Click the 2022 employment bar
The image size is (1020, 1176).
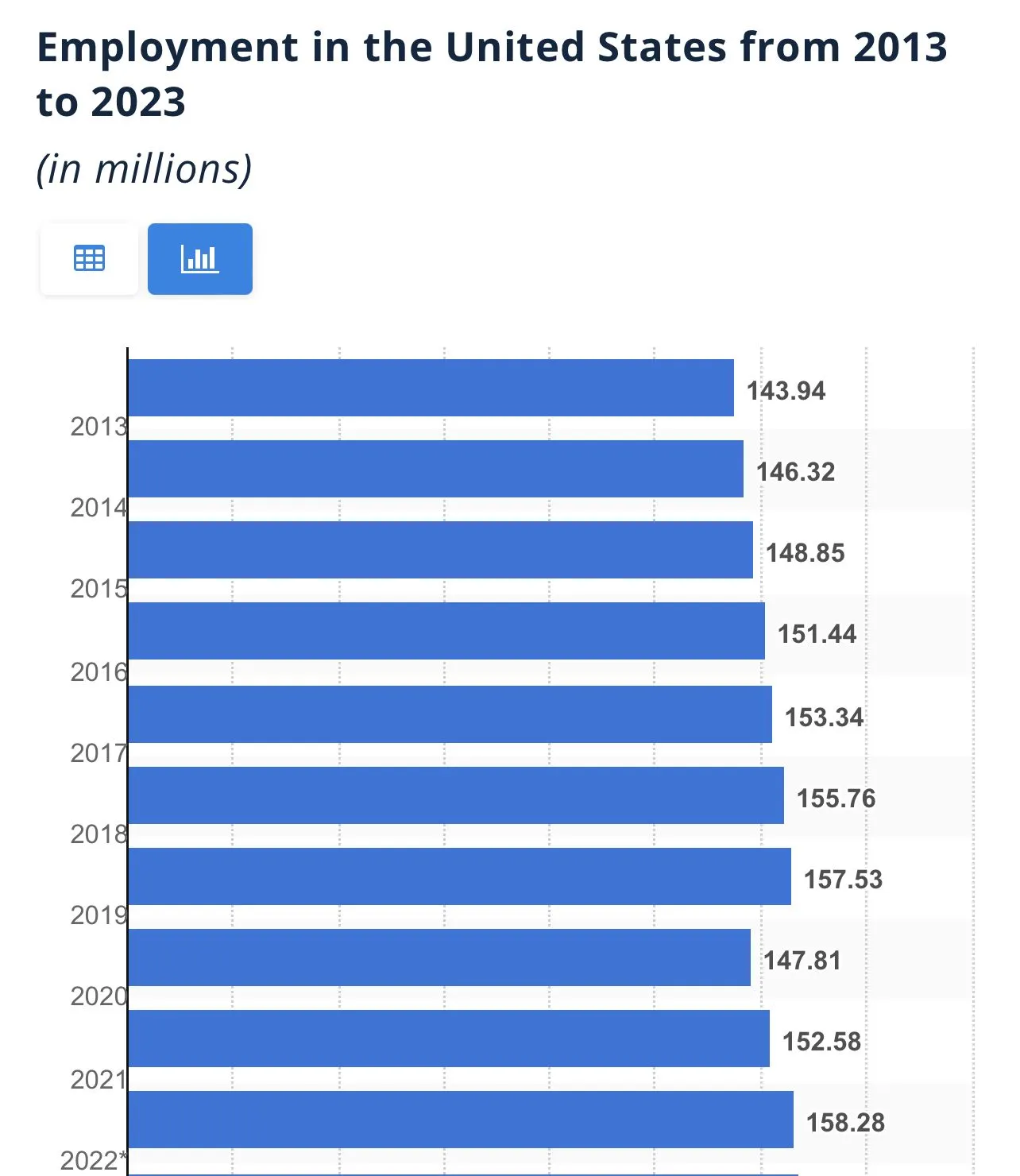click(460, 1120)
